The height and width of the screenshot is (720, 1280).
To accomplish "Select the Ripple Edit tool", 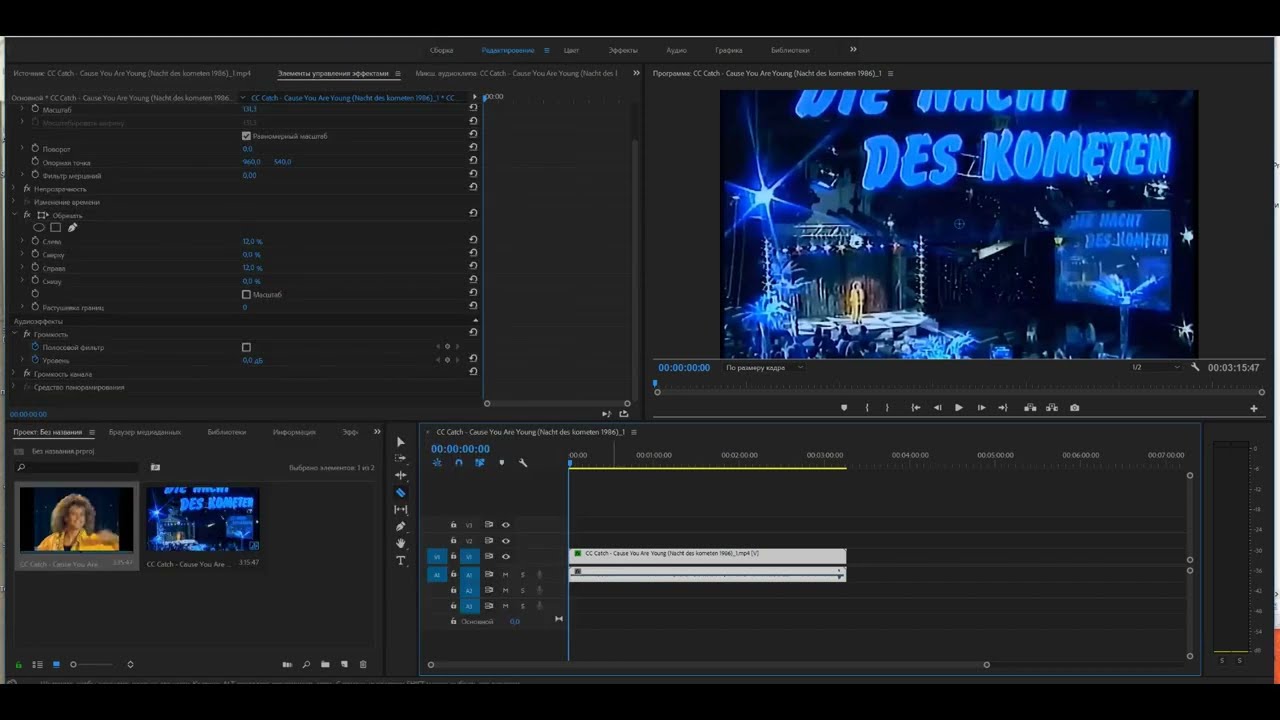I will click(401, 475).
